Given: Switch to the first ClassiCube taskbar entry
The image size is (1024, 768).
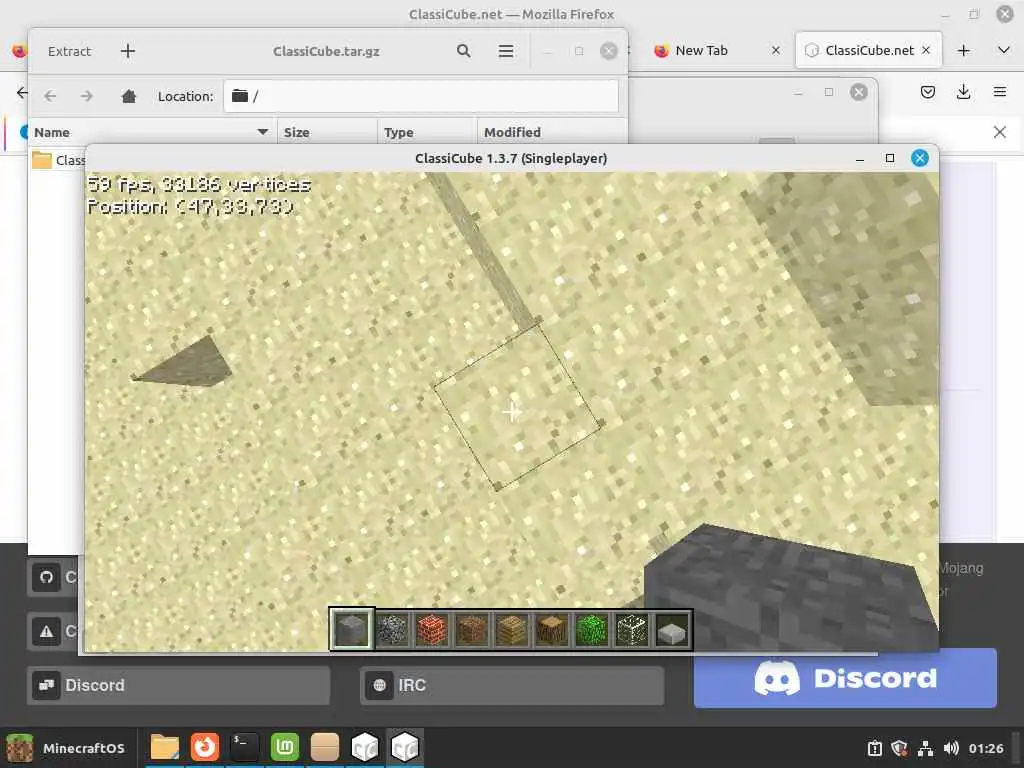Looking at the screenshot, I should point(364,747).
